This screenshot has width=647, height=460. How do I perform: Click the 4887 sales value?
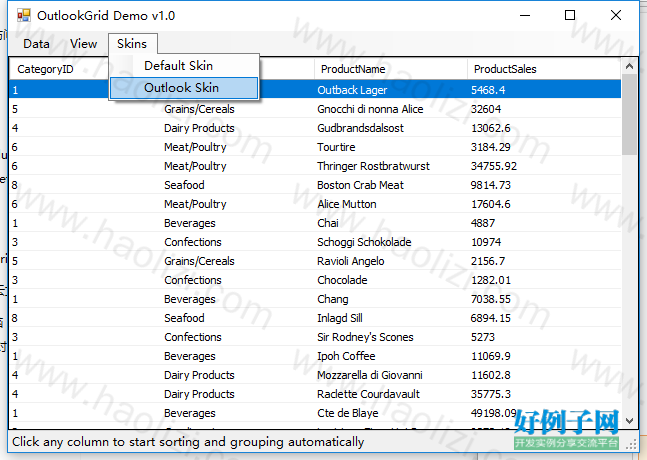pos(483,223)
